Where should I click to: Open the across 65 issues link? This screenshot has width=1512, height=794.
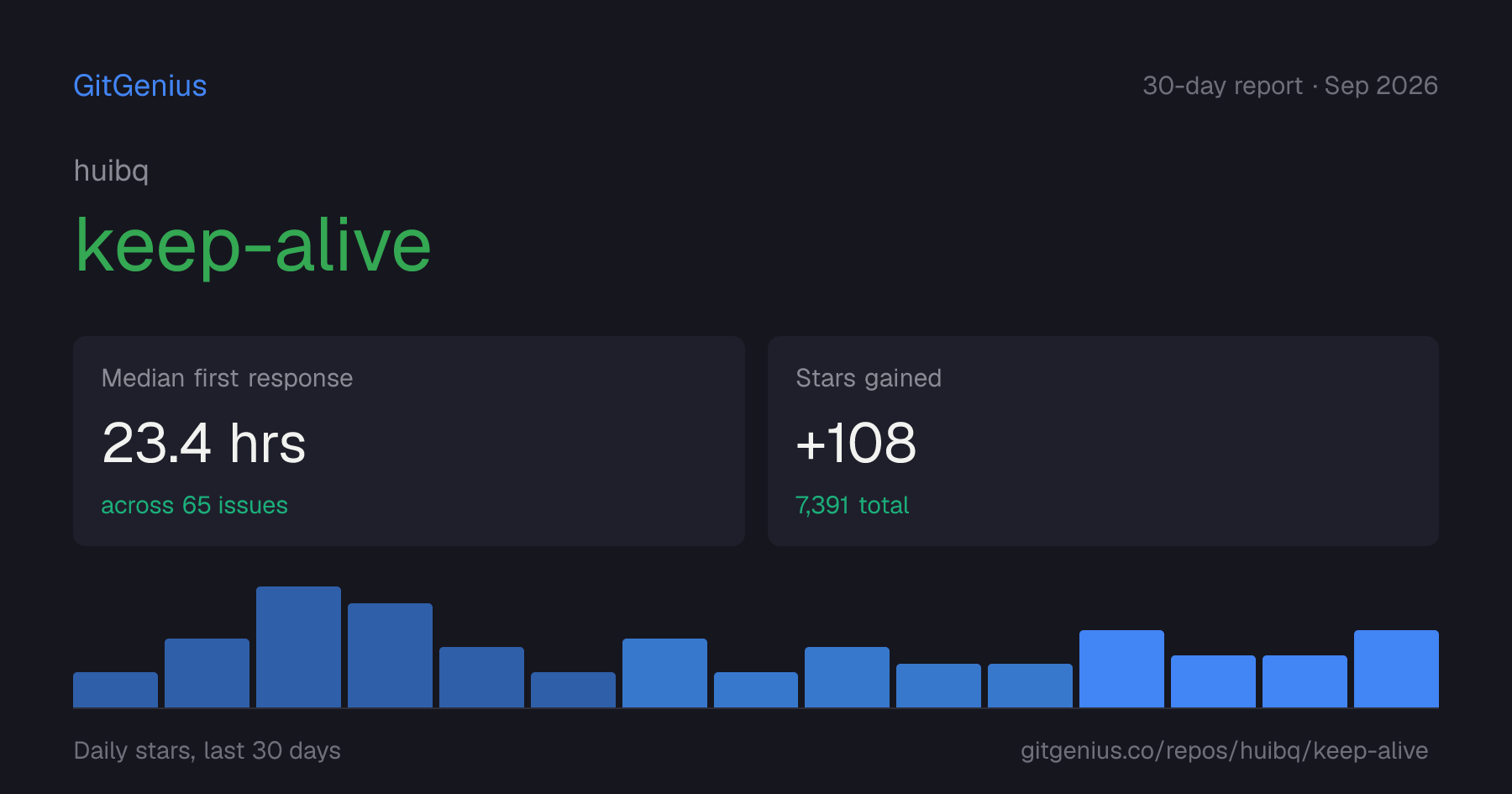(x=194, y=505)
